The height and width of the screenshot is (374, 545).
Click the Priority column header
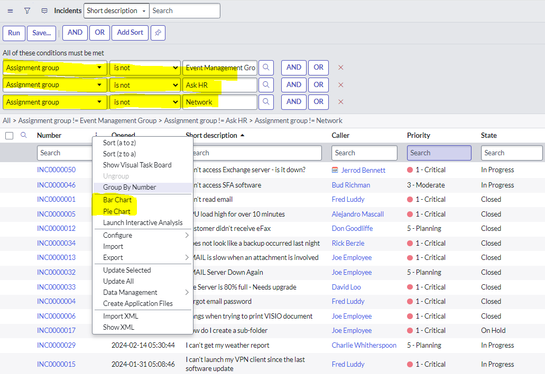pyautogui.click(x=418, y=135)
